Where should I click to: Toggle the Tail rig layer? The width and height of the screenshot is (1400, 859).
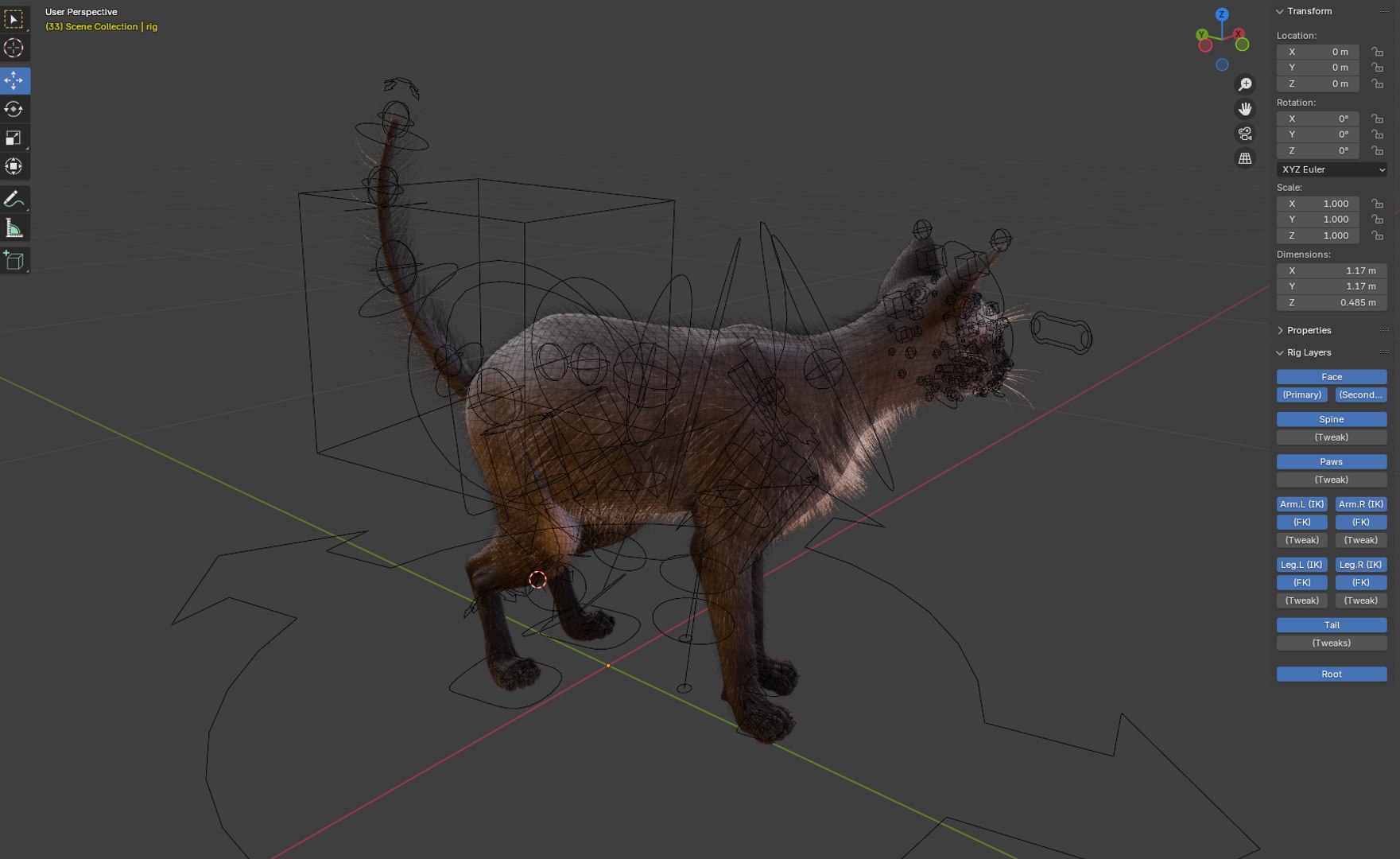tap(1332, 625)
